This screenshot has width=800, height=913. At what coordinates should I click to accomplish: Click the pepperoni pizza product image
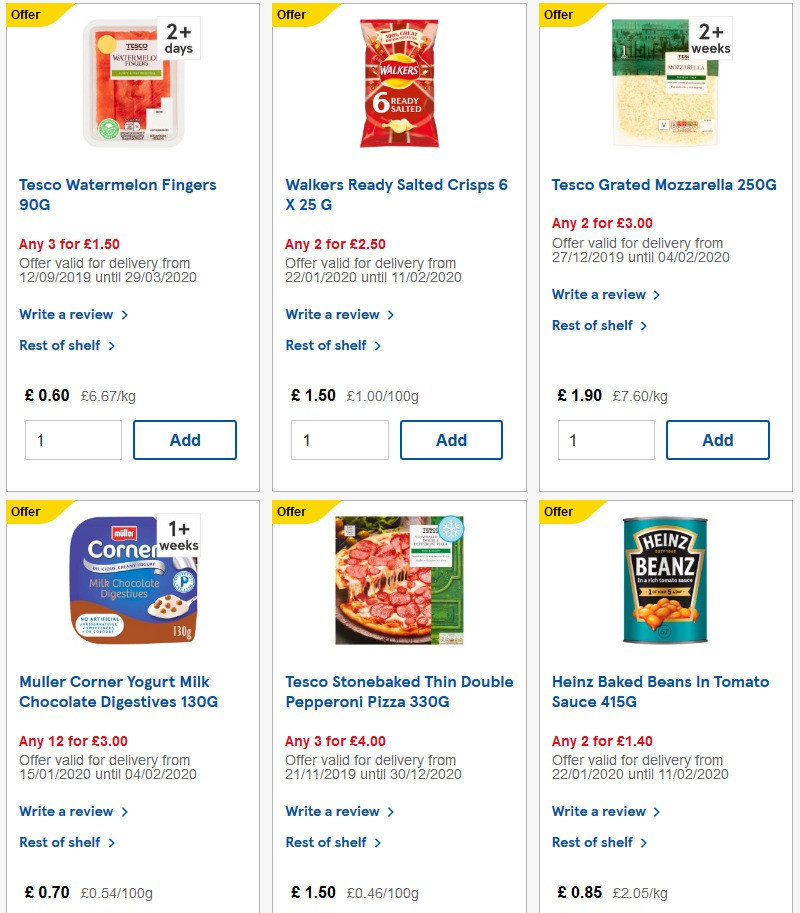coord(399,580)
